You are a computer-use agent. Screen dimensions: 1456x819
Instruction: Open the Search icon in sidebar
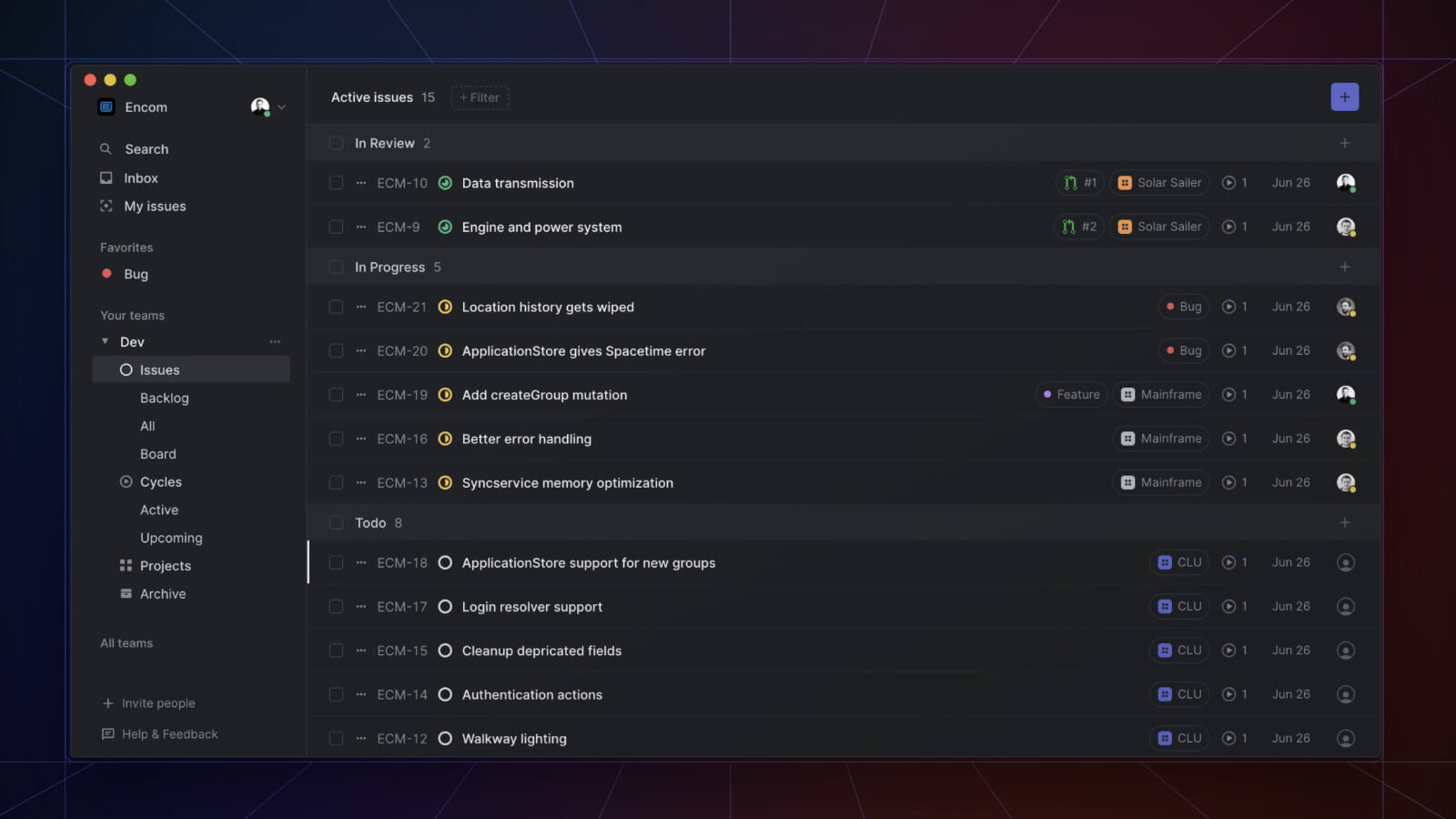(x=106, y=149)
